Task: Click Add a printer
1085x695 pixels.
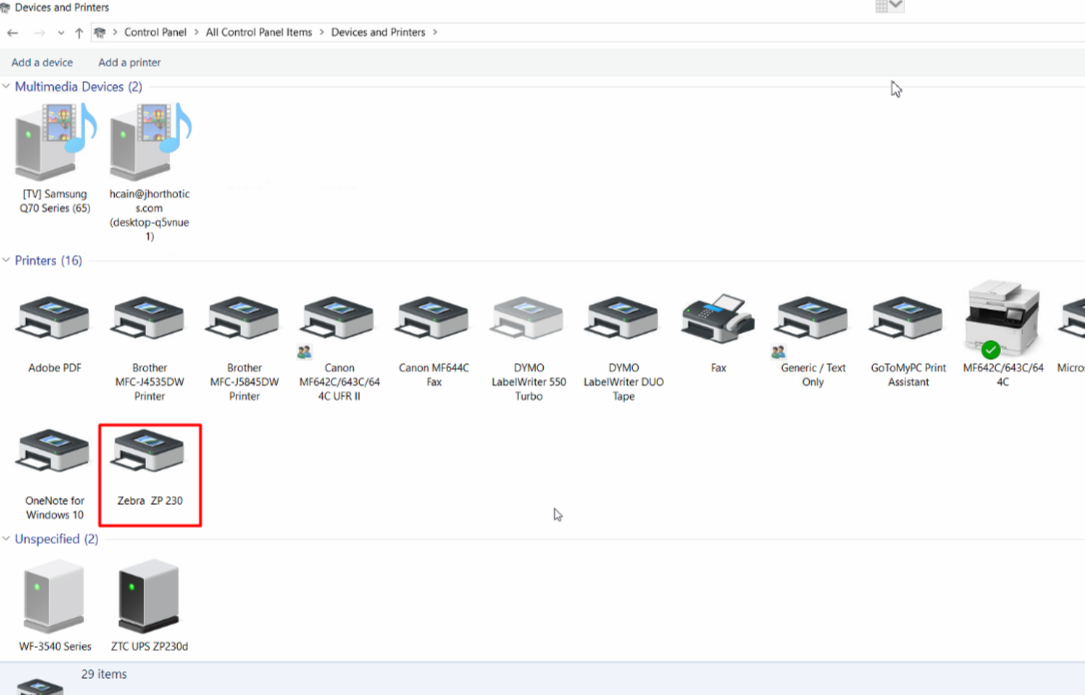Action: 129,62
